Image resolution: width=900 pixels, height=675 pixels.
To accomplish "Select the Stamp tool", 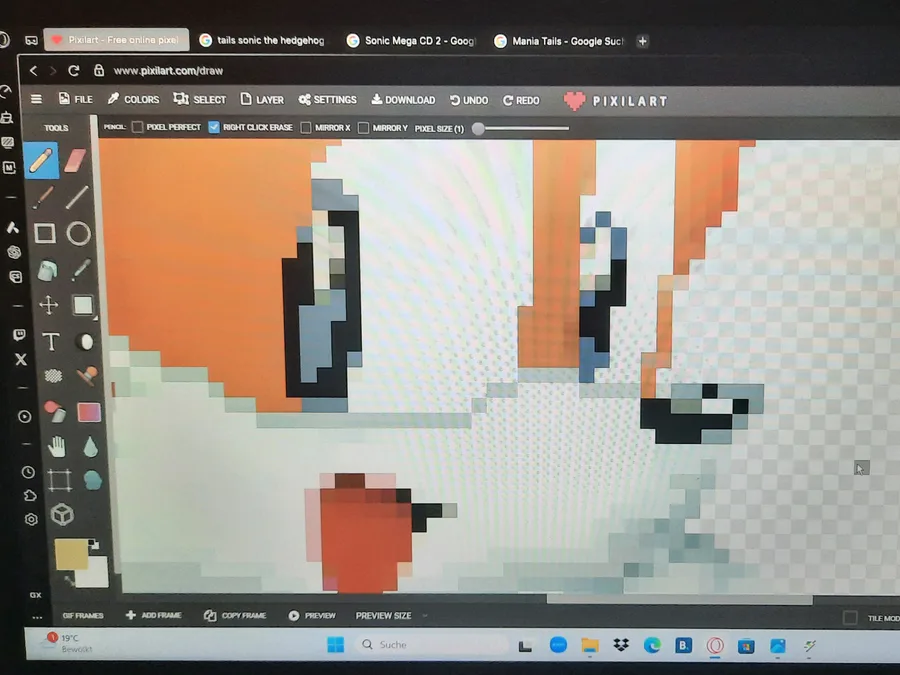I will point(87,376).
